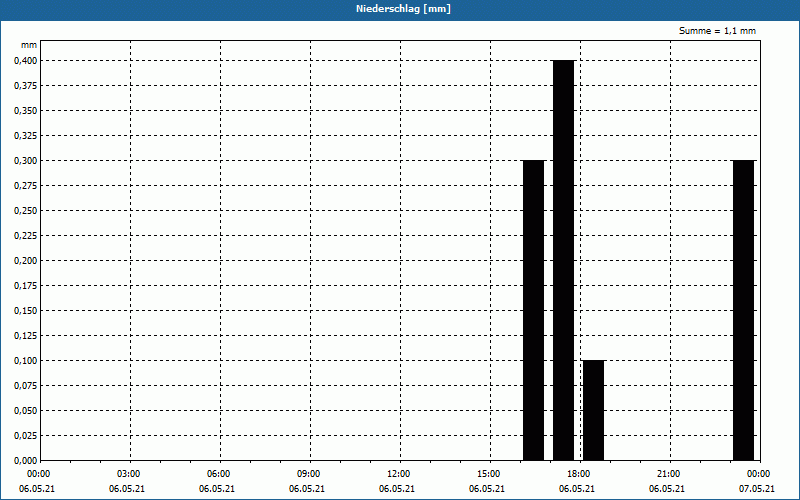The width and height of the screenshot is (800, 500).
Task: Click the 0,300 bar right after 15:00
Action: pyautogui.click(x=534, y=310)
